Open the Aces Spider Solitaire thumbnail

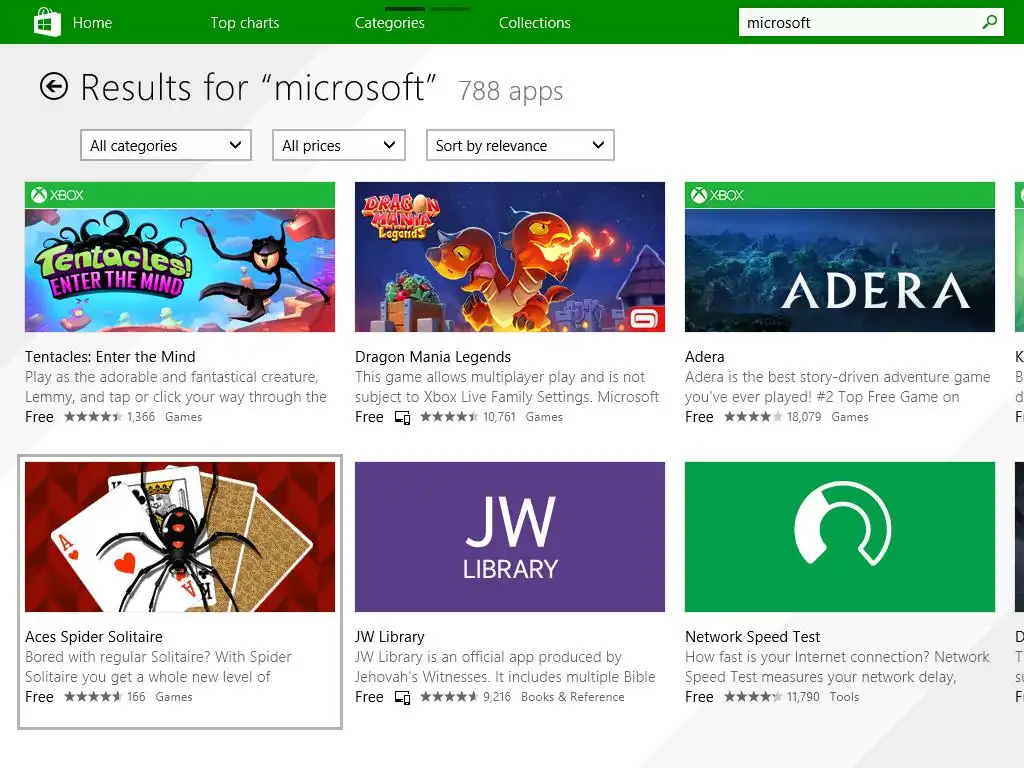[x=180, y=537]
